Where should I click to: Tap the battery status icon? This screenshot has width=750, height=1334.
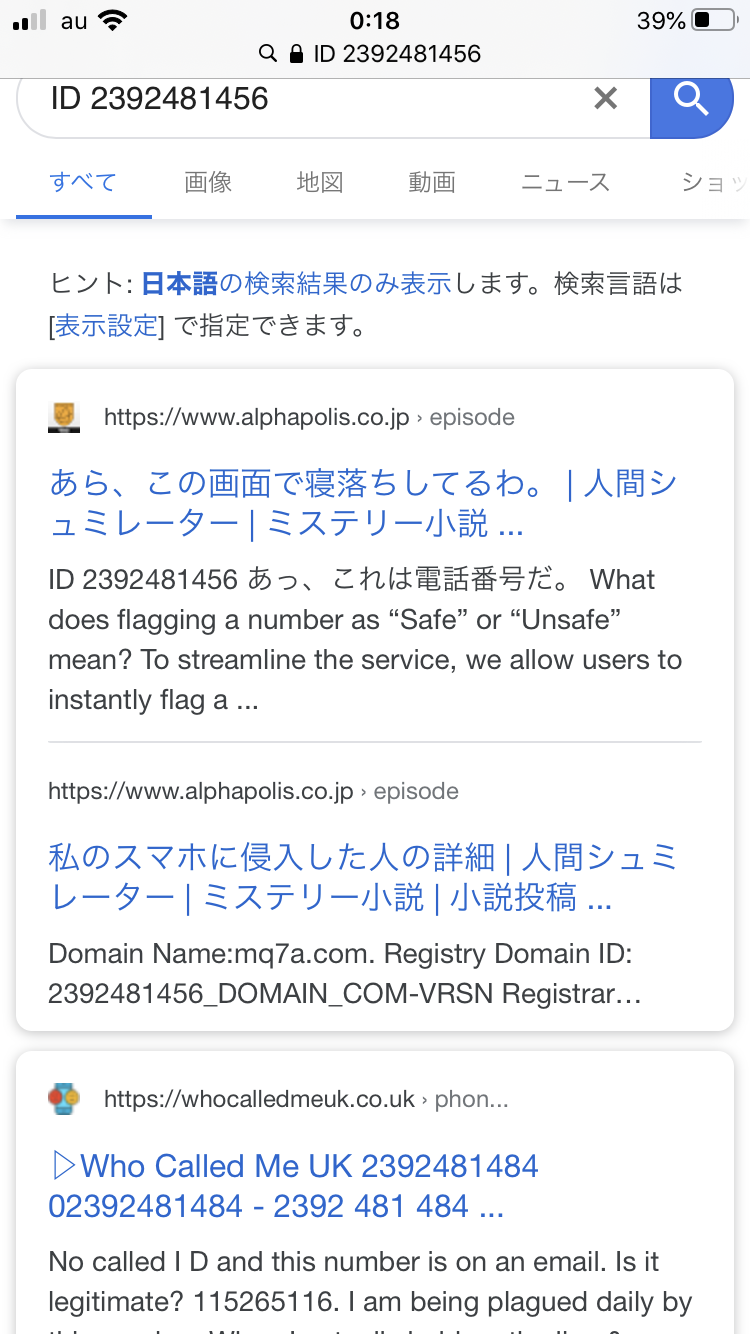coord(714,20)
